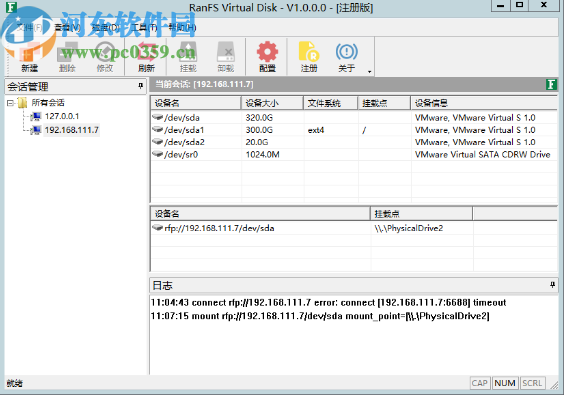567x397 pixels.
Task: Click the 会话管理 panel title
Action: click(28, 87)
